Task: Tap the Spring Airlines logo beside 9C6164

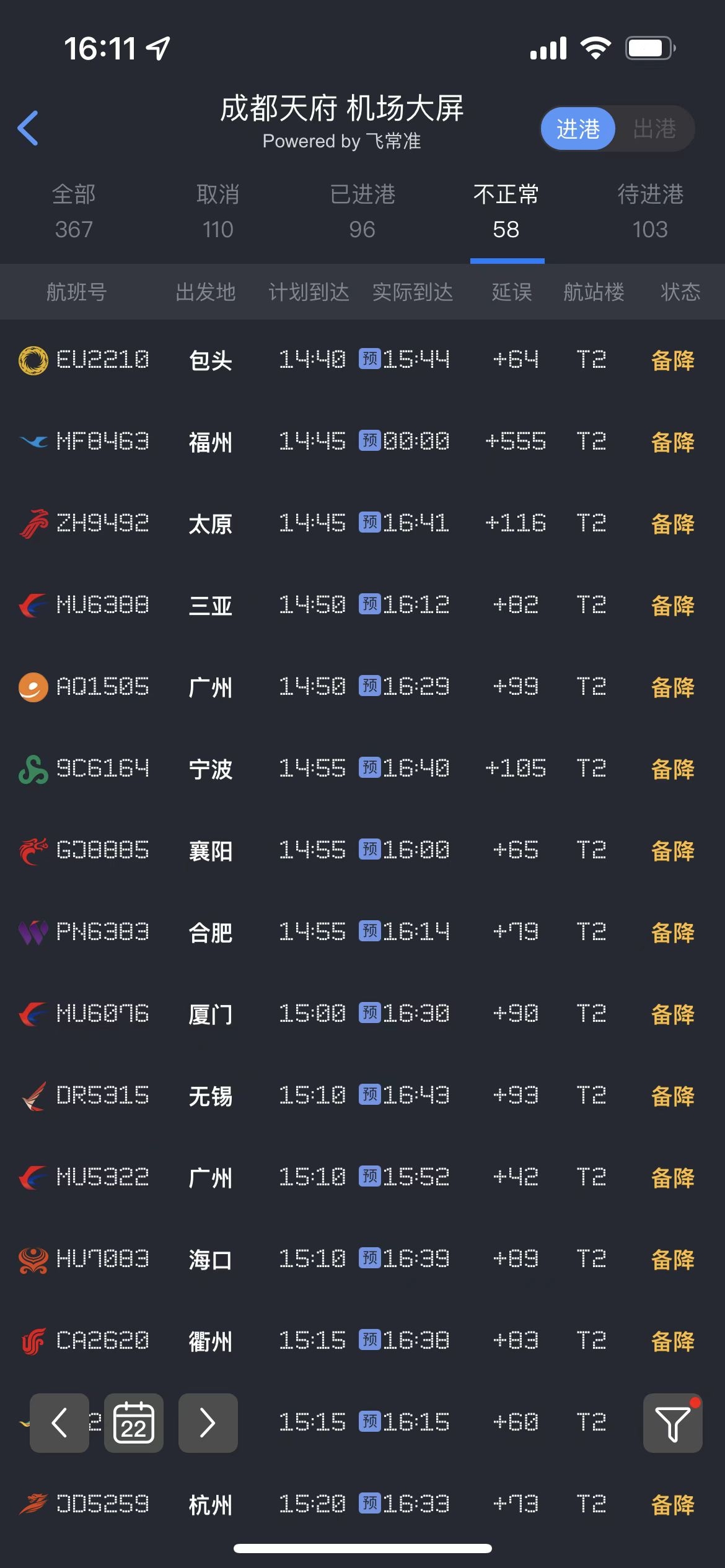Action: click(33, 769)
